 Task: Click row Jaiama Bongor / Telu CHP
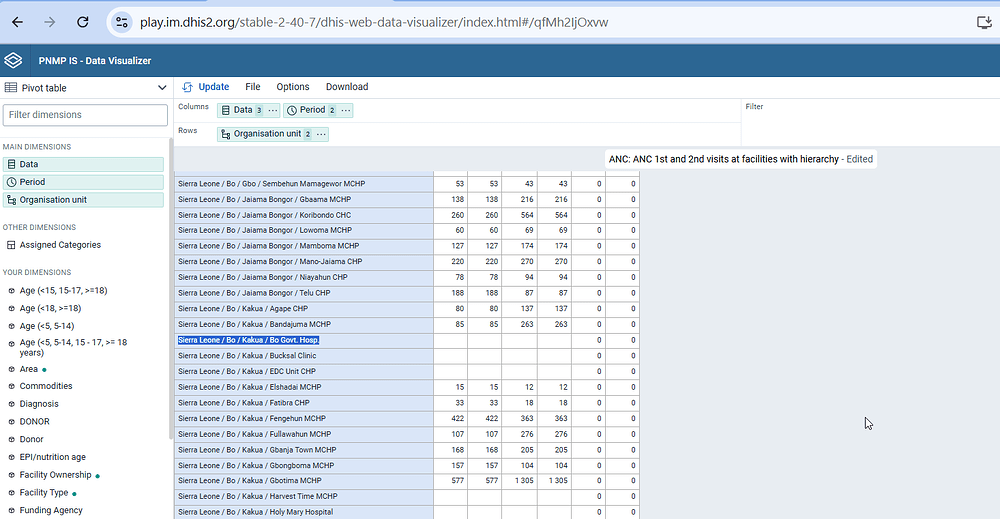(304, 293)
